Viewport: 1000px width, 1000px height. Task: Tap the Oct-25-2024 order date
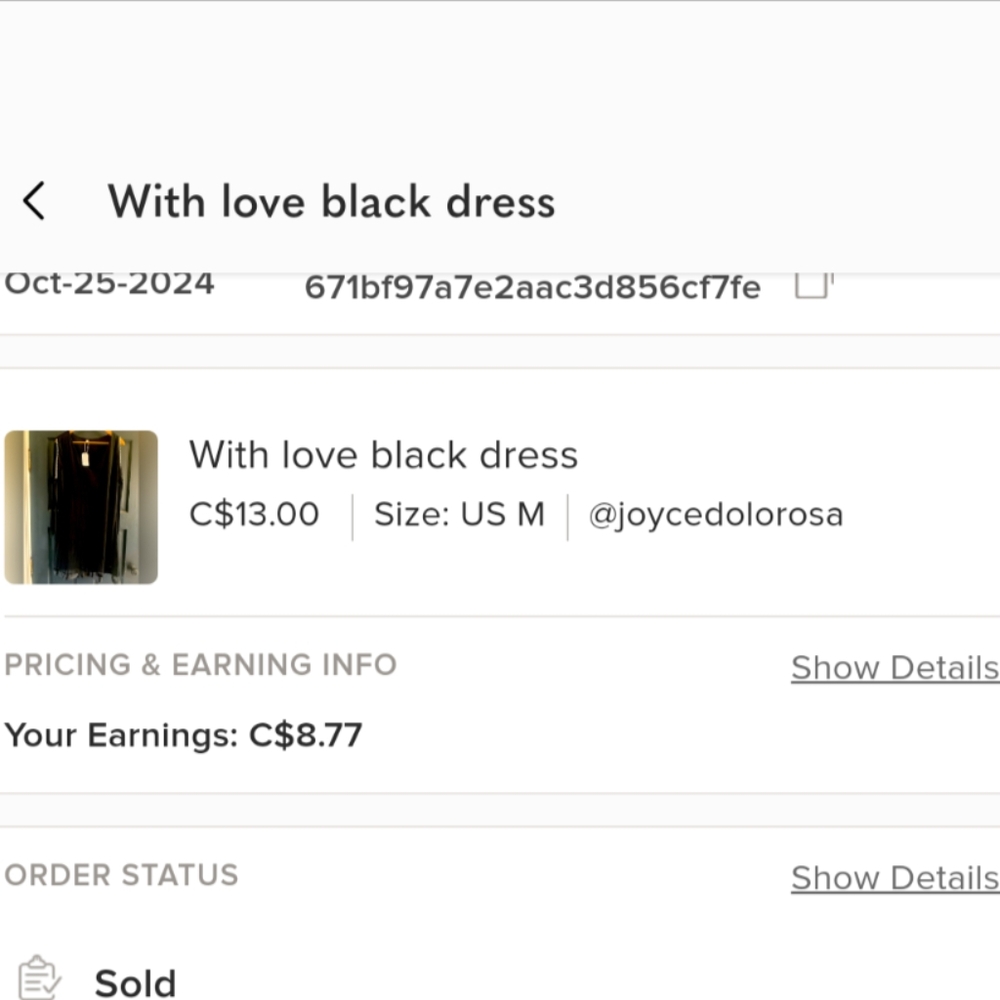point(109,284)
